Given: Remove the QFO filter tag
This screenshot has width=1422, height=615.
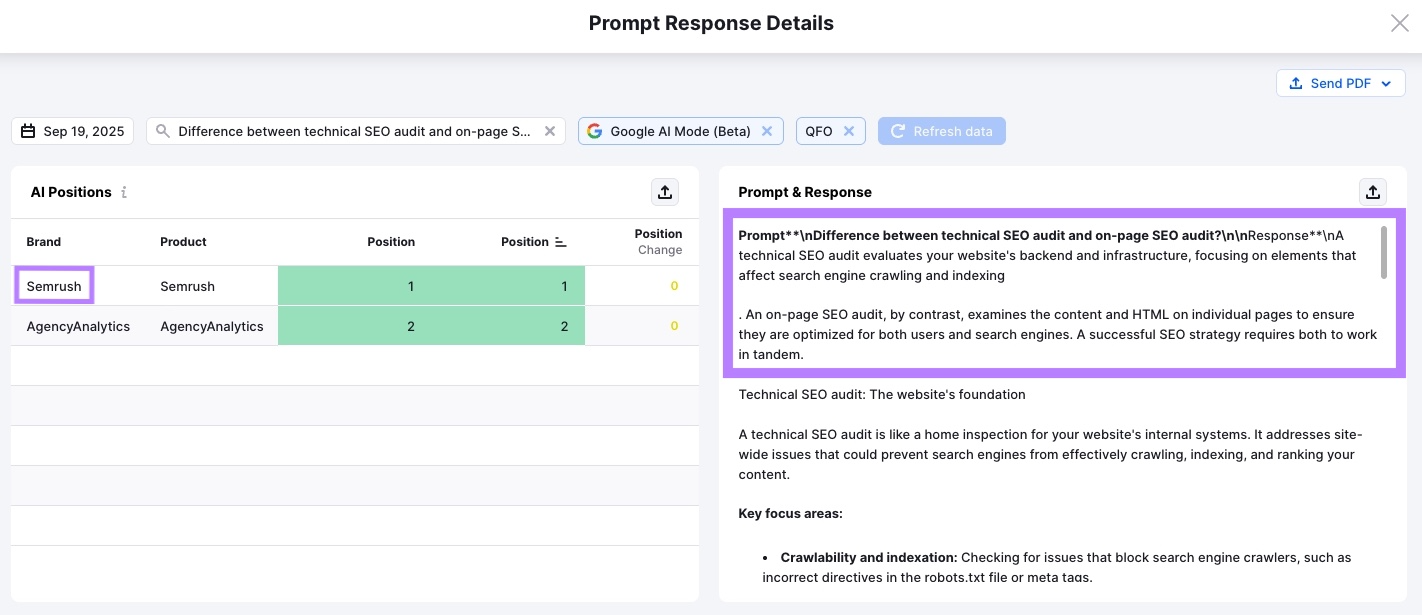Looking at the screenshot, I should coord(848,130).
